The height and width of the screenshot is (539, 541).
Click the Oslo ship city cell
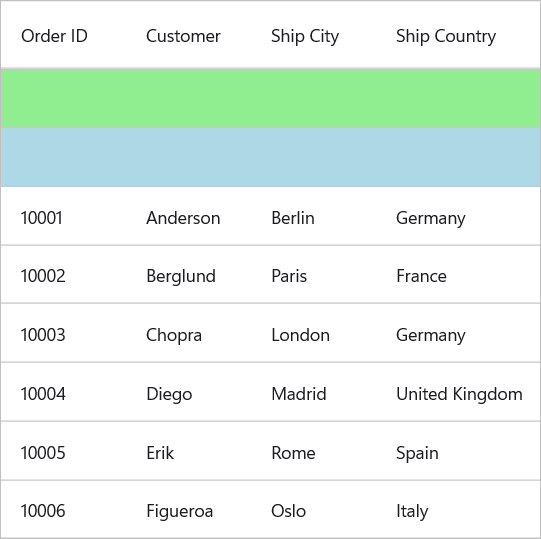pos(313,510)
